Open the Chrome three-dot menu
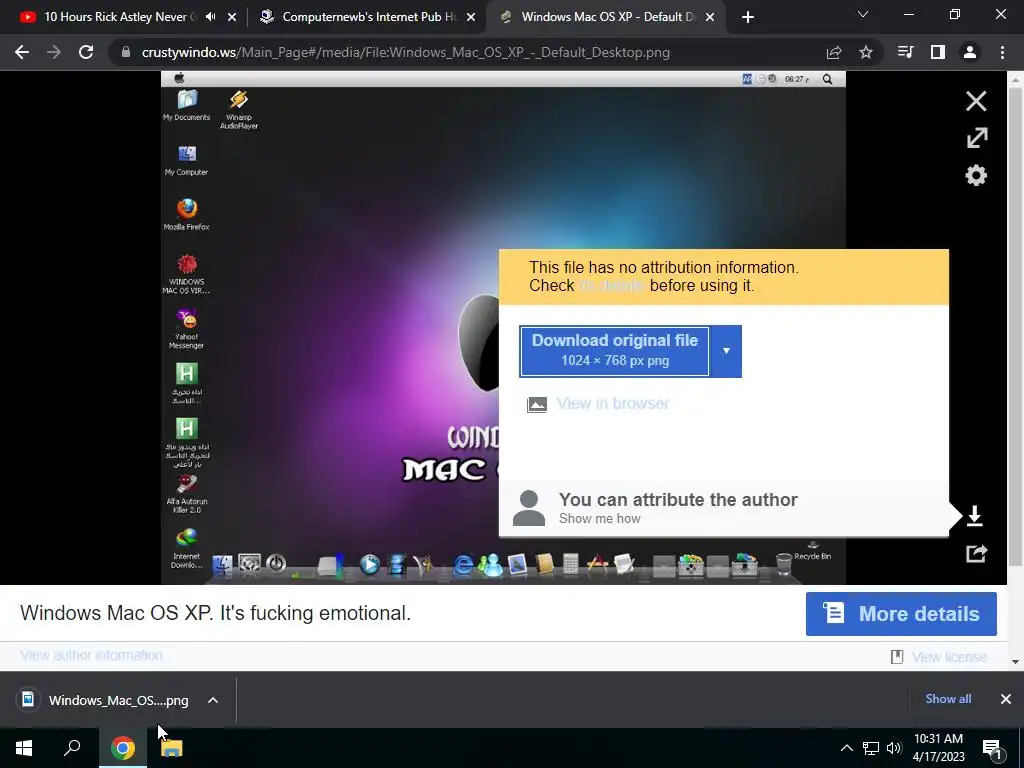The height and width of the screenshot is (768, 1024). 1002,52
